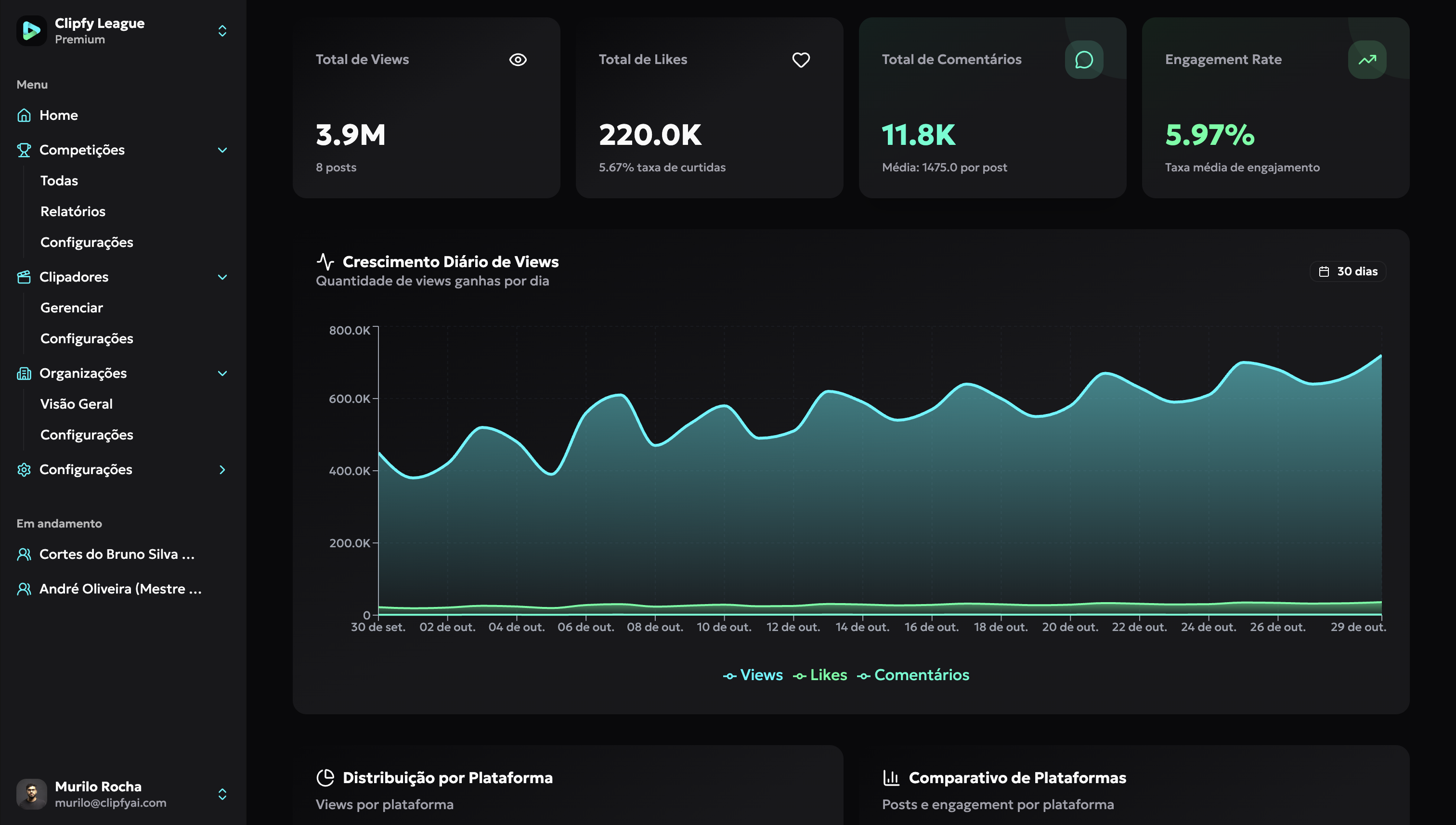Collapse the Competições menu chevron
This screenshot has height=825, width=1456.
[x=222, y=150]
